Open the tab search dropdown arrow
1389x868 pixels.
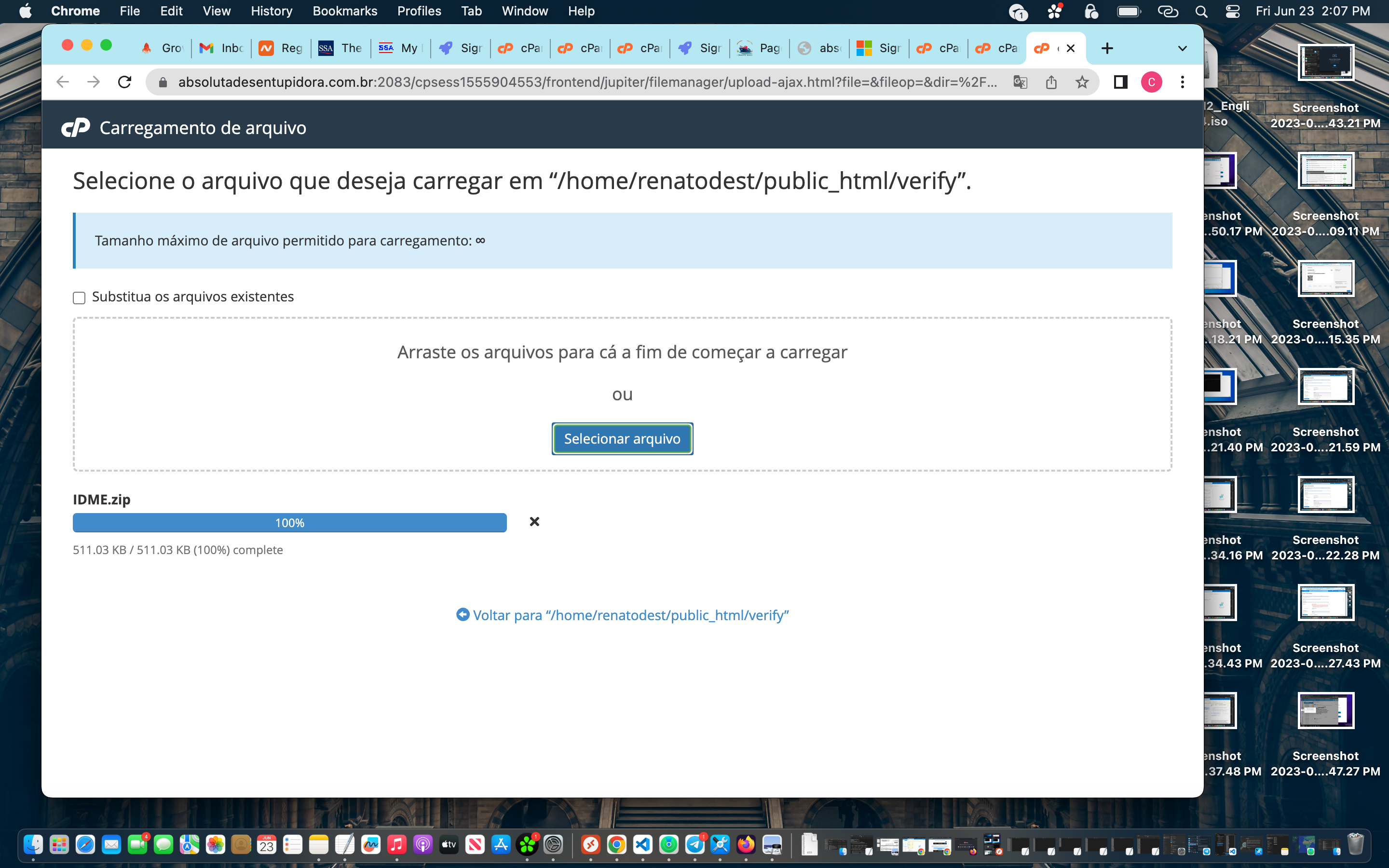pyautogui.click(x=1183, y=48)
